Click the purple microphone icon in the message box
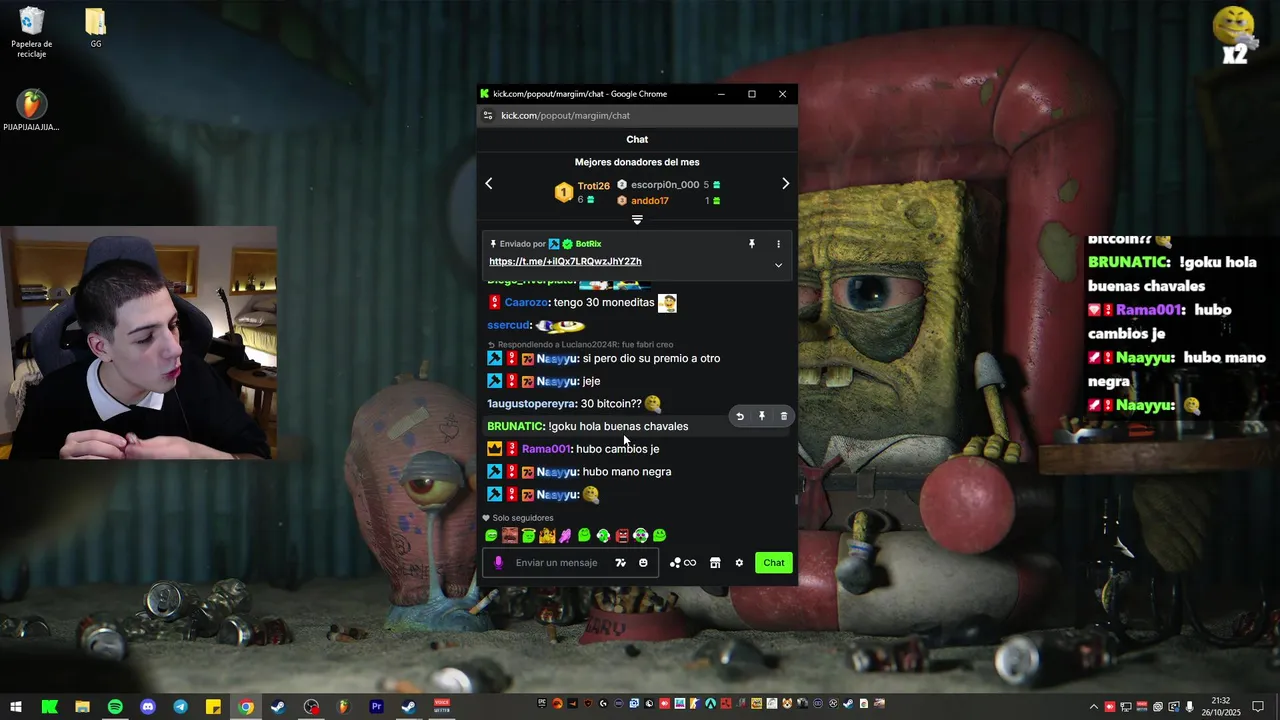Screen dimensions: 1280x720 click(499, 563)
